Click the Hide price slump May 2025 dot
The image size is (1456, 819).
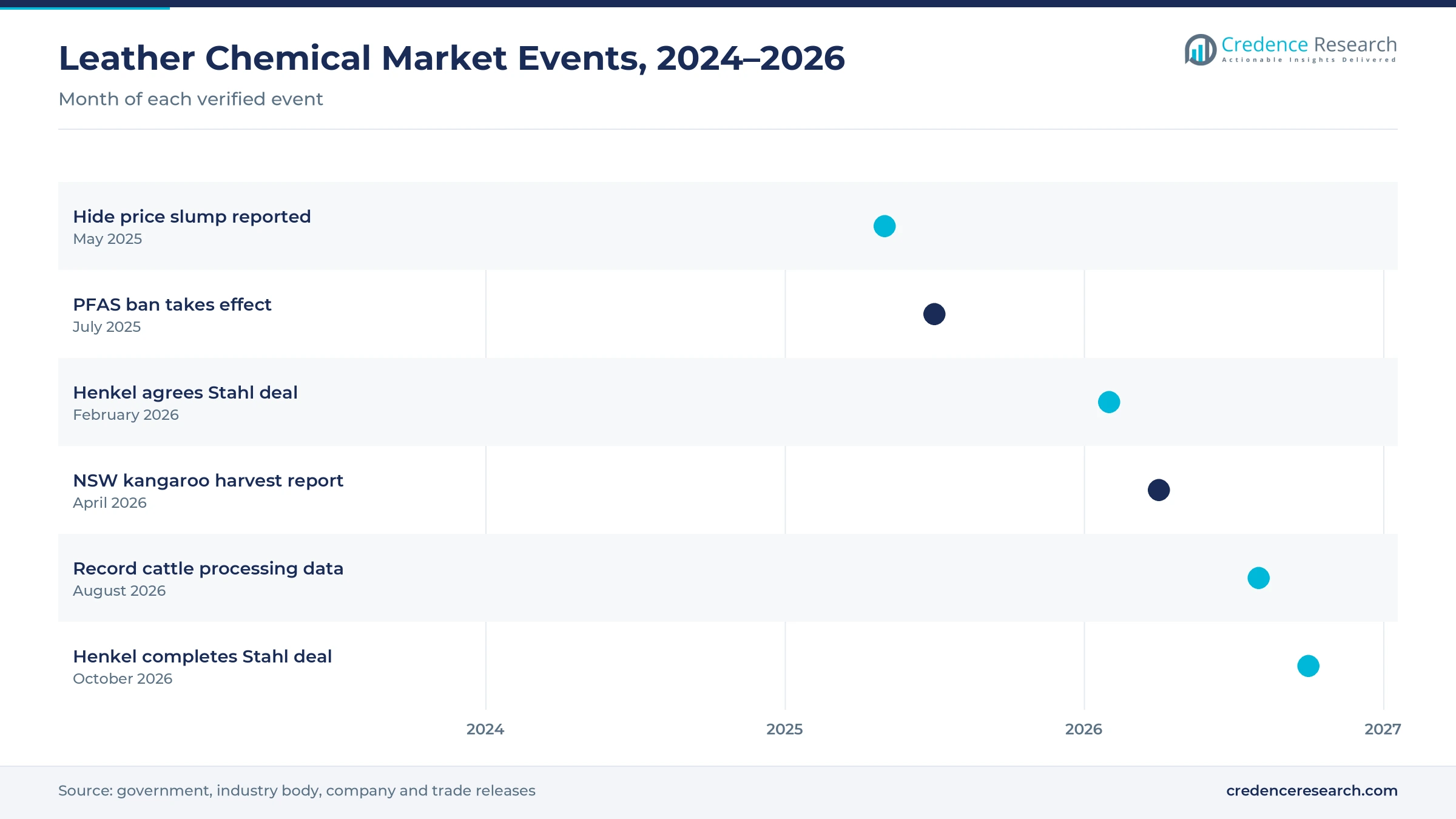click(885, 226)
